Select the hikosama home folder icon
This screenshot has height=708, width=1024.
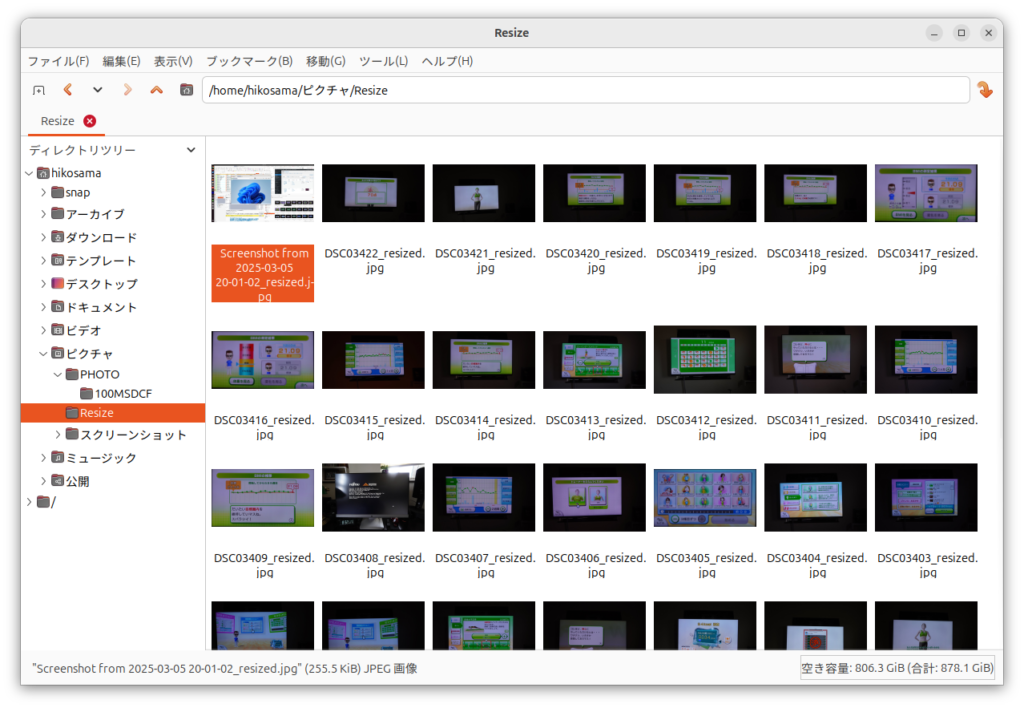(43, 173)
